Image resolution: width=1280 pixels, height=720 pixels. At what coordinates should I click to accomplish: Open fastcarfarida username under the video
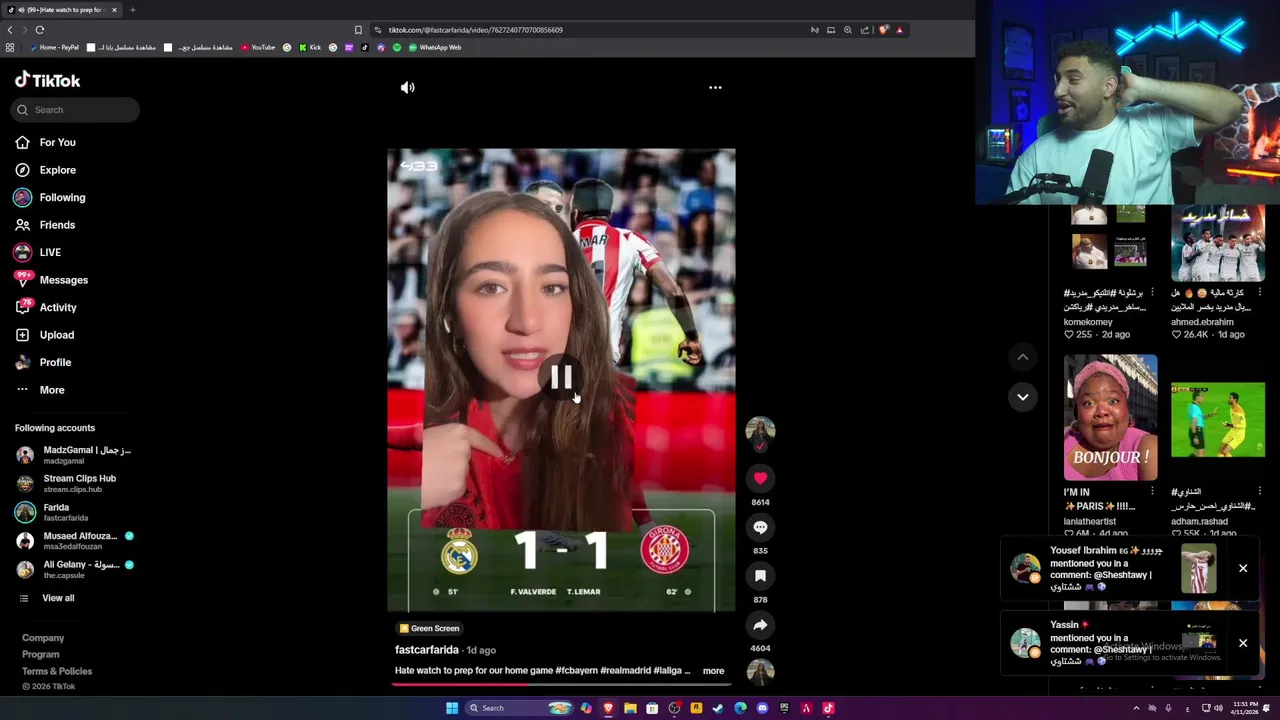point(426,650)
